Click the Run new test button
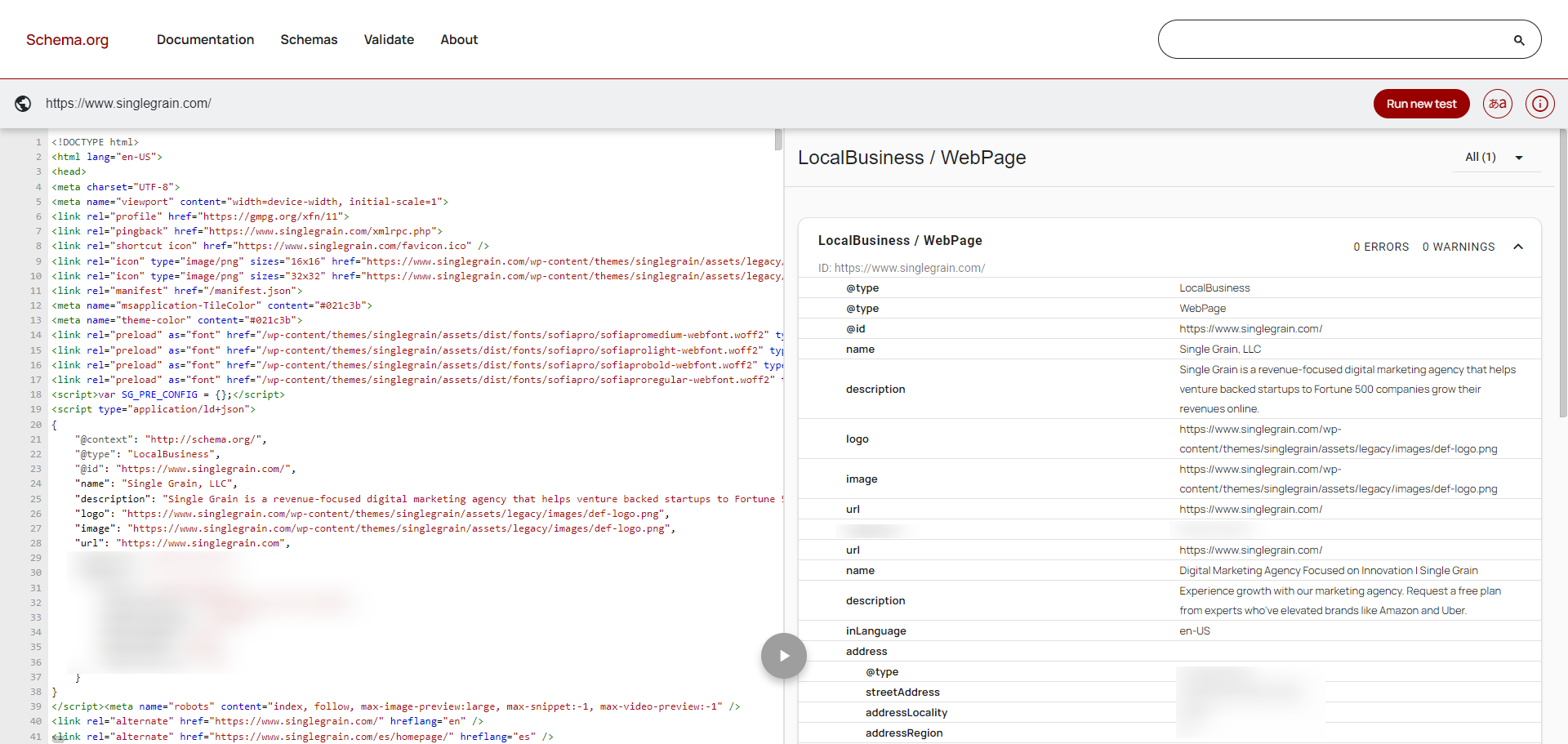Viewport: 1568px width, 744px height. pos(1421,104)
